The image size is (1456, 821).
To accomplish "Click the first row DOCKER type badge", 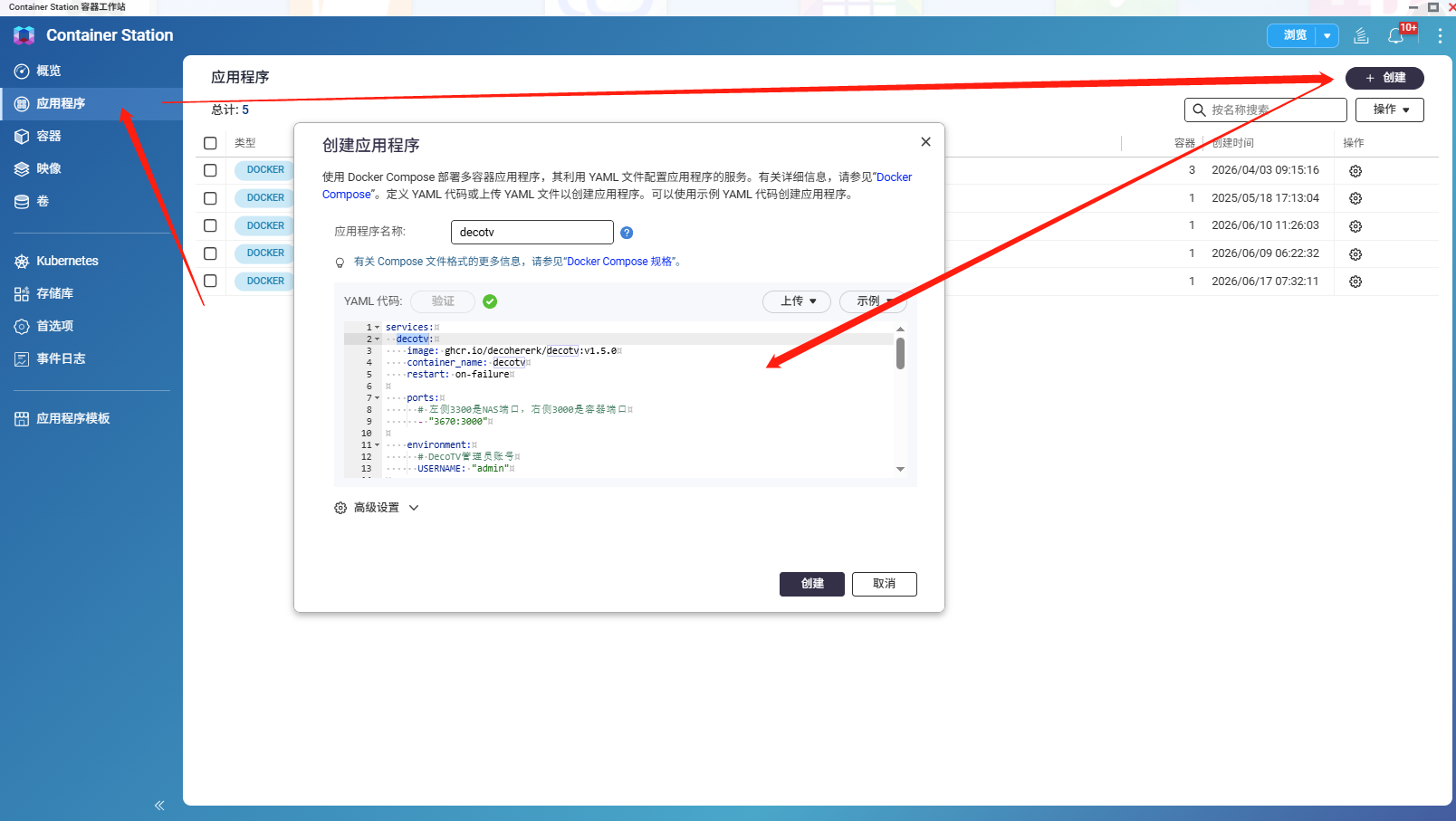I will coord(265,170).
